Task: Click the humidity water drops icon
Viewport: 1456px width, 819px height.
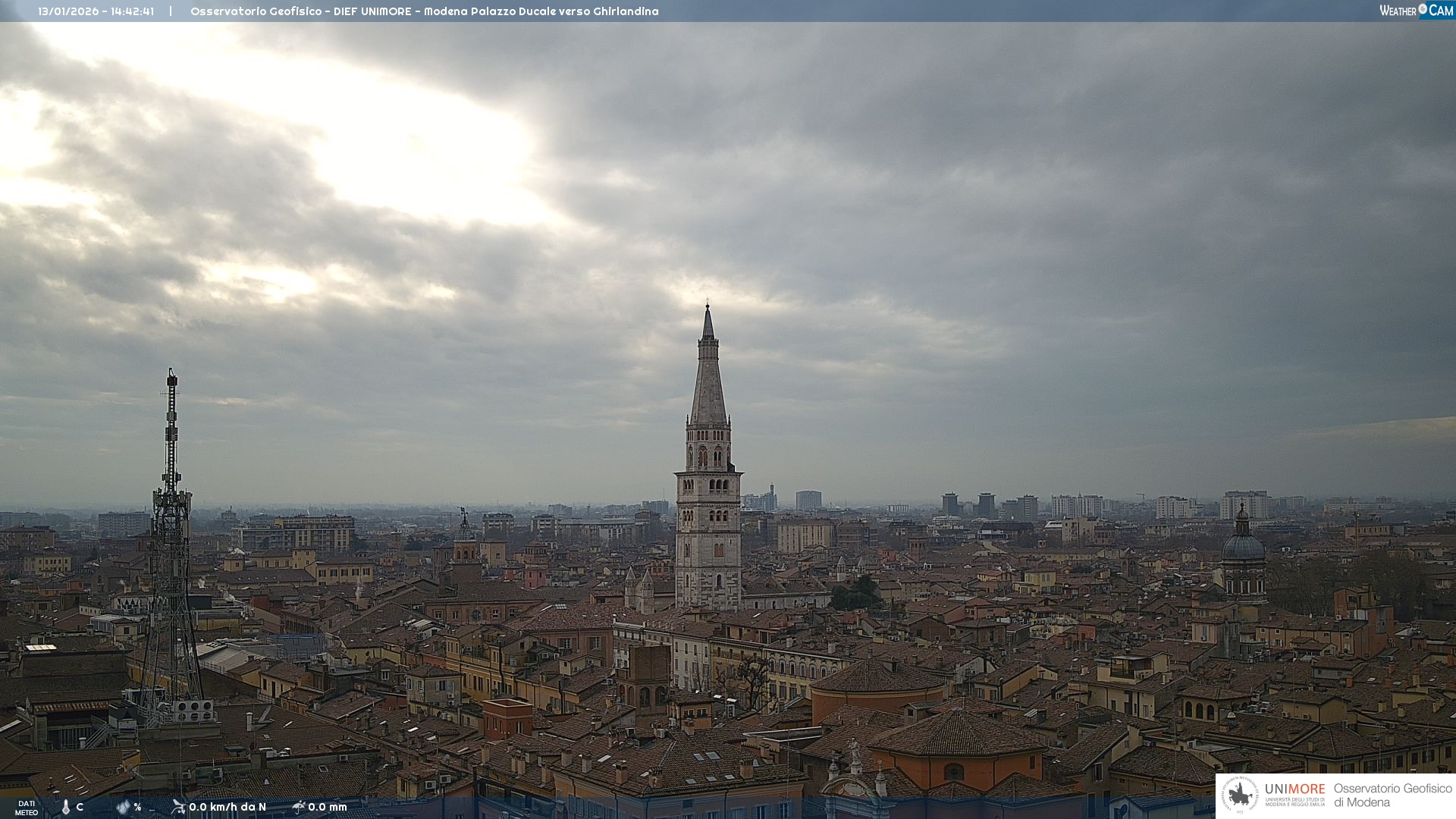Action: pos(123,807)
